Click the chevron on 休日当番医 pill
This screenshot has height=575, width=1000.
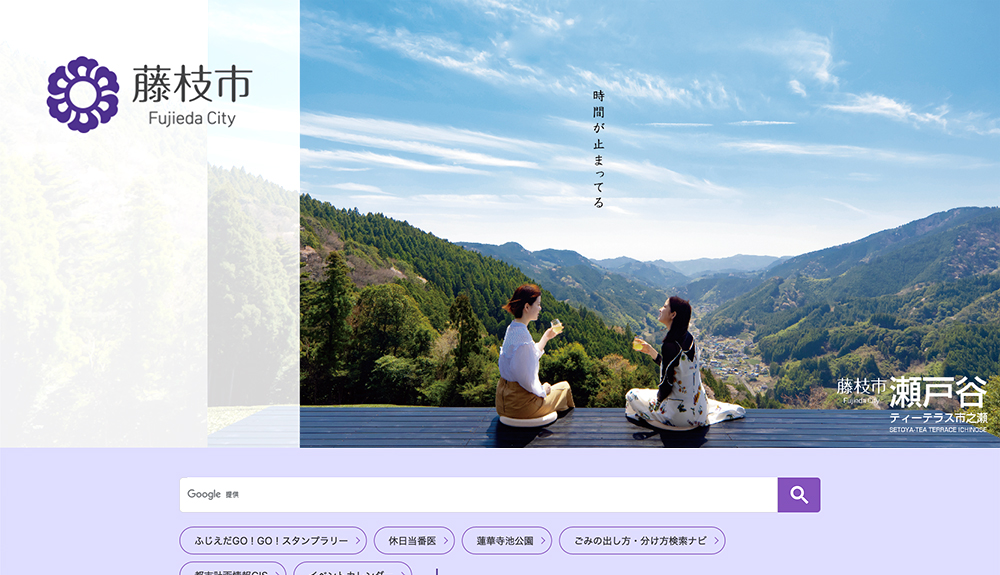point(444,541)
